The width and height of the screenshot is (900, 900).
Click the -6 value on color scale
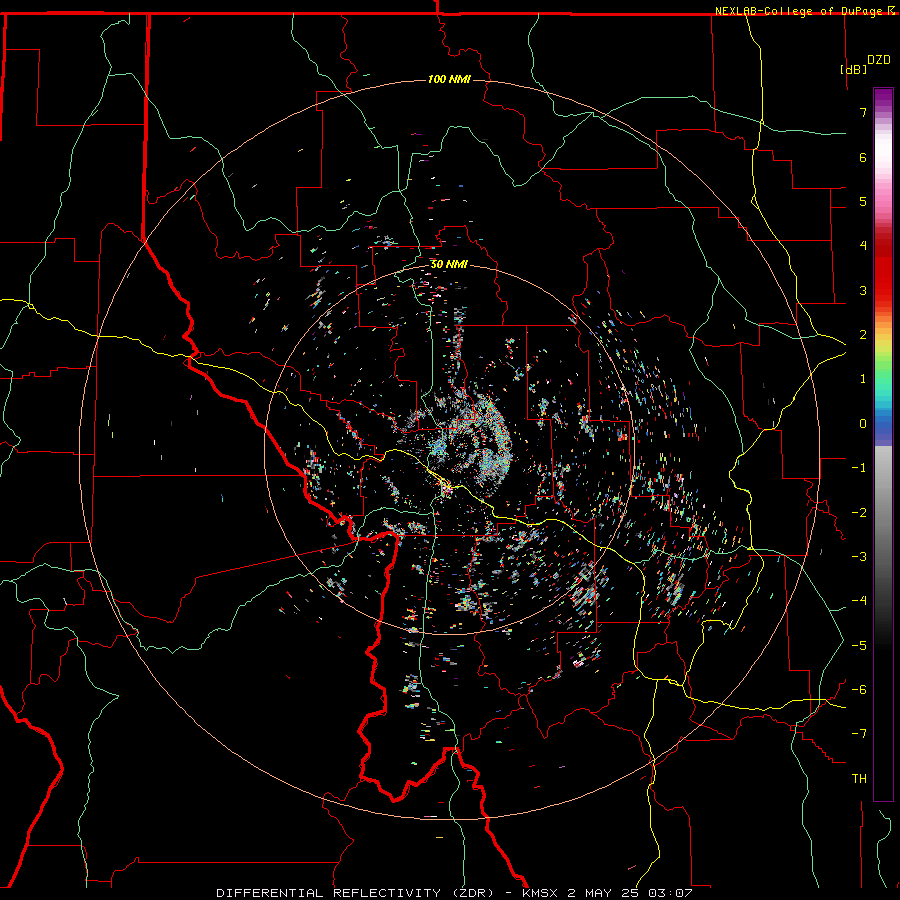(859, 690)
